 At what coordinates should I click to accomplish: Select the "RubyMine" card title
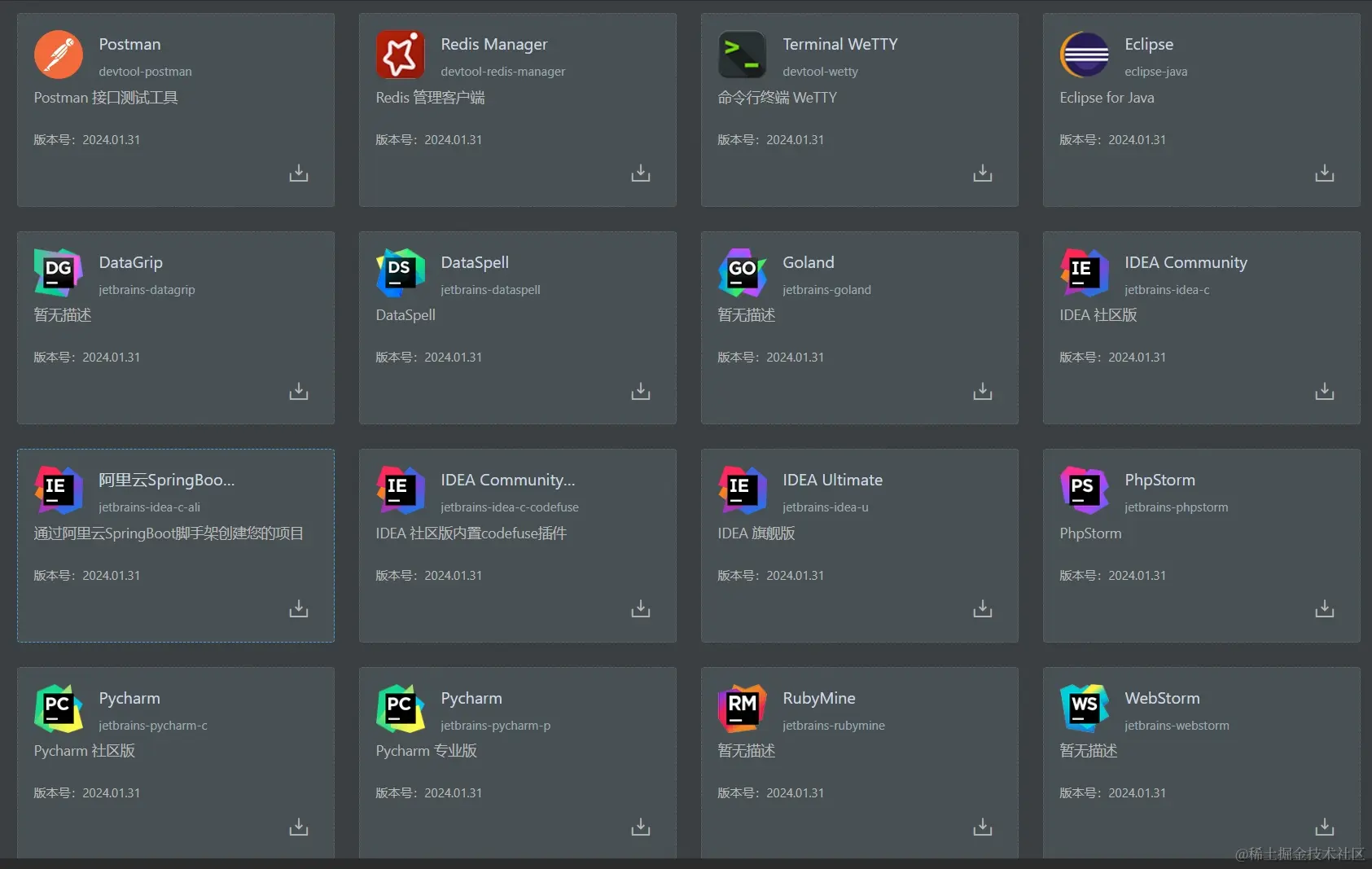[x=819, y=698]
